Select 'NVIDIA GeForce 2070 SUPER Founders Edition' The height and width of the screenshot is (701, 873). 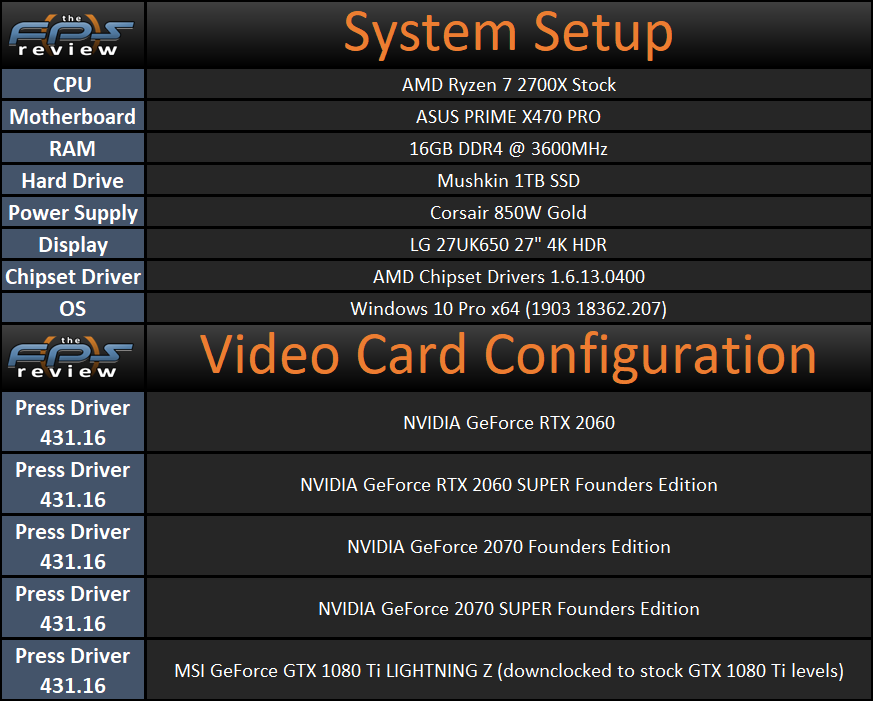[x=508, y=609]
